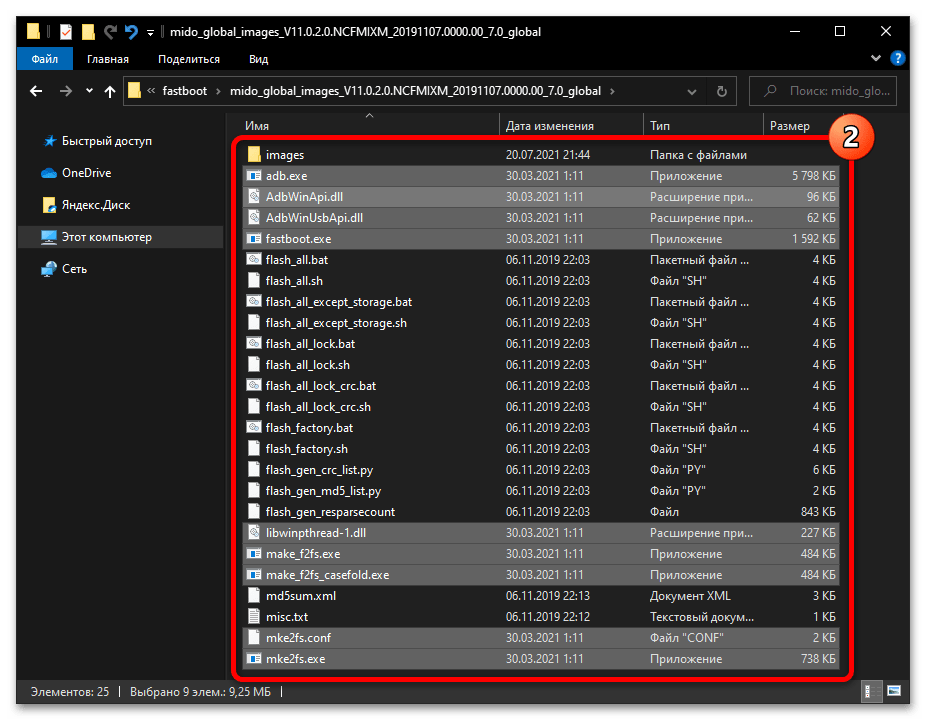Viewport: 926px width, 720px height.
Task: Click the flash_all.sh file icon
Action: click(x=254, y=281)
